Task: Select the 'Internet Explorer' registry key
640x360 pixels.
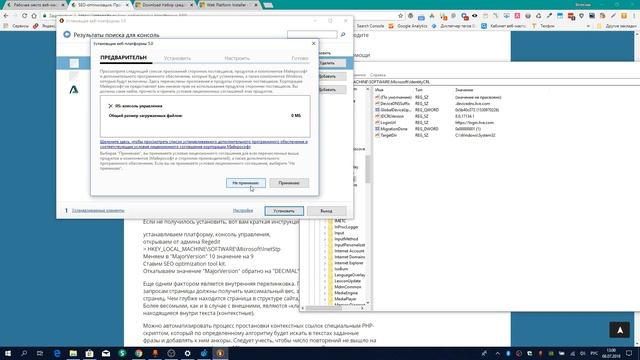Action: coord(349,263)
